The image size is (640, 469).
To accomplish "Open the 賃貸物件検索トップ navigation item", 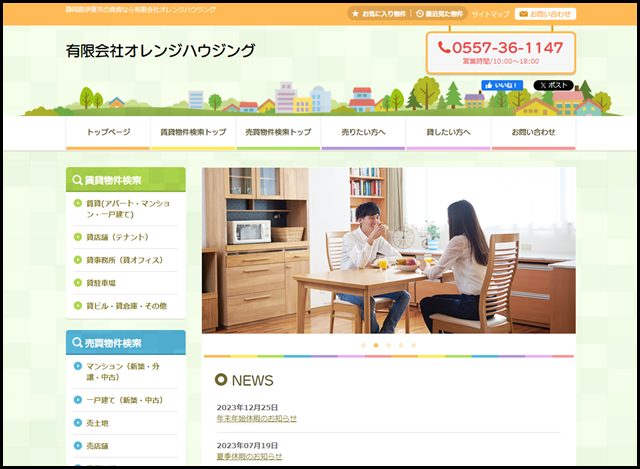I will (x=193, y=133).
